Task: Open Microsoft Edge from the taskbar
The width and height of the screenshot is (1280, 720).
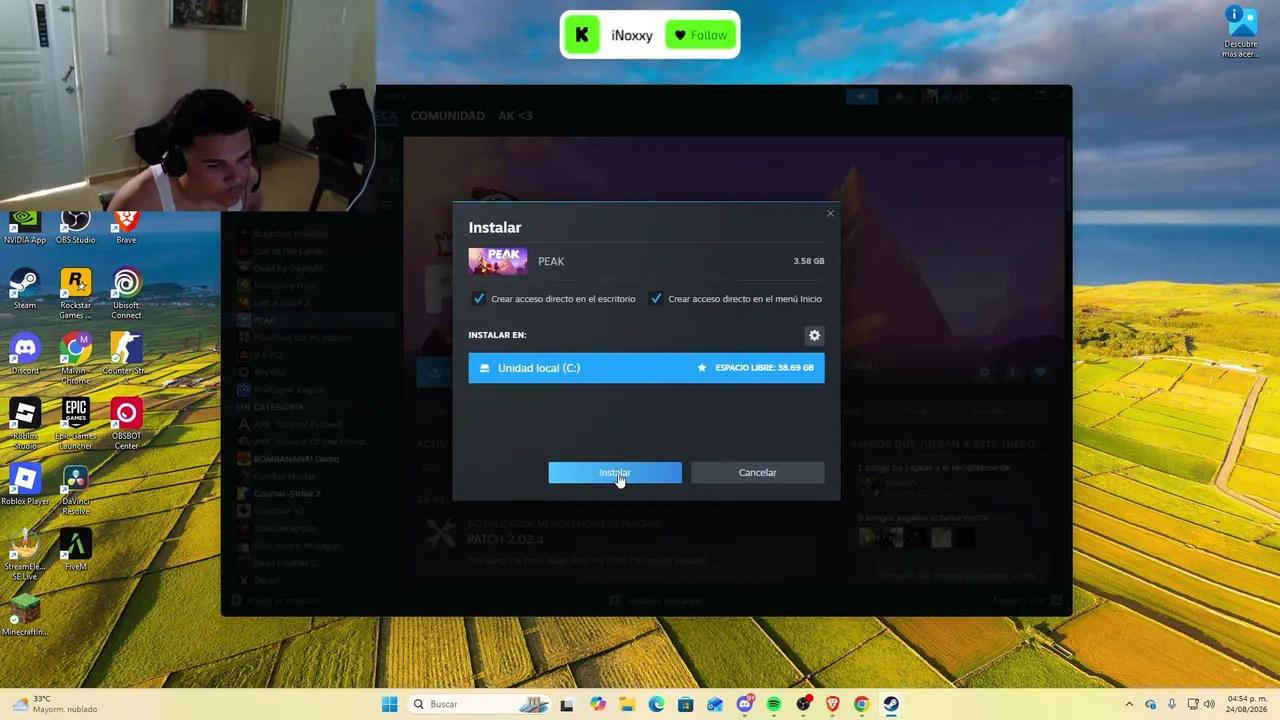Action: point(656,704)
